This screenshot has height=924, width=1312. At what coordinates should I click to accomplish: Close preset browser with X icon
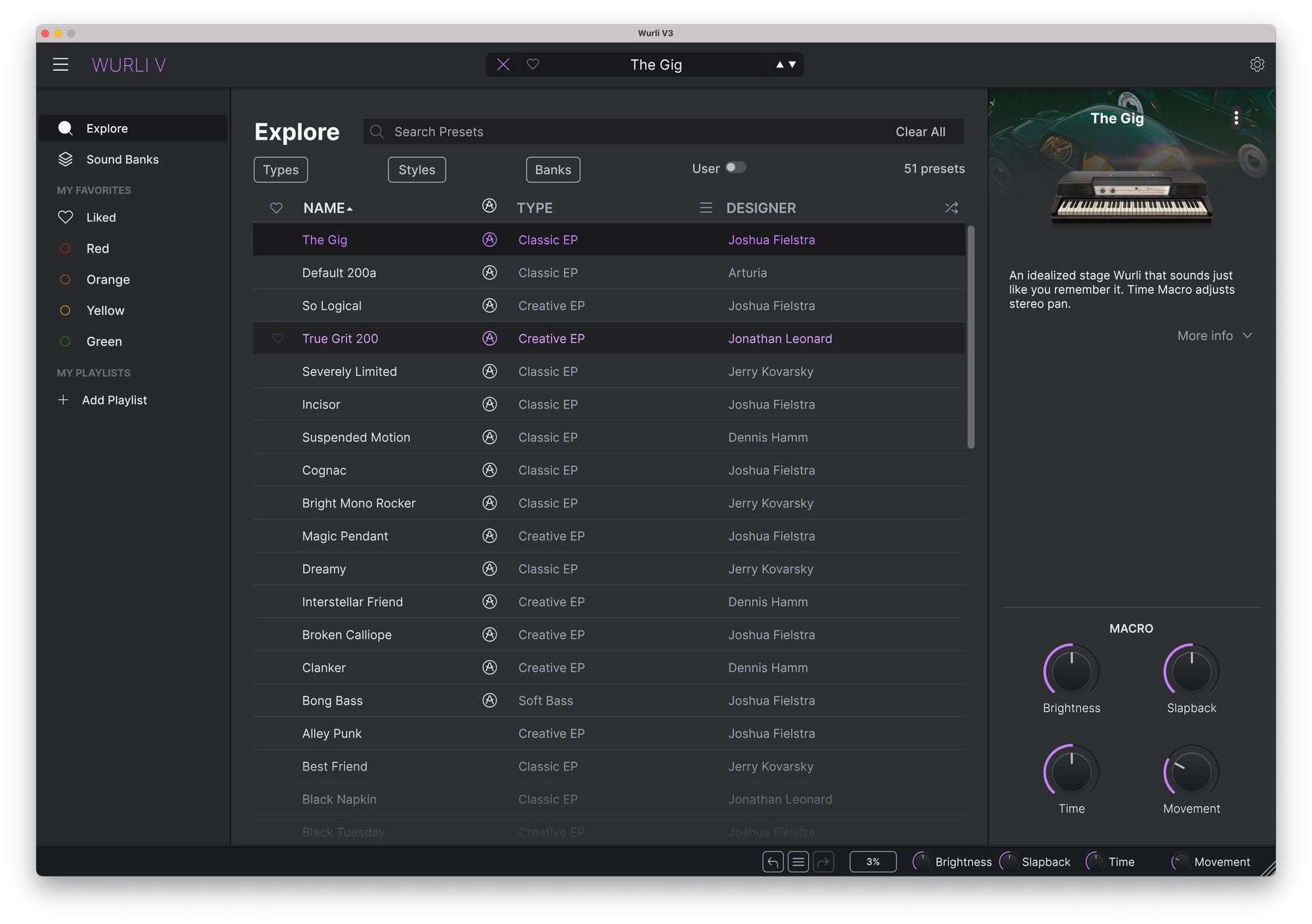502,64
